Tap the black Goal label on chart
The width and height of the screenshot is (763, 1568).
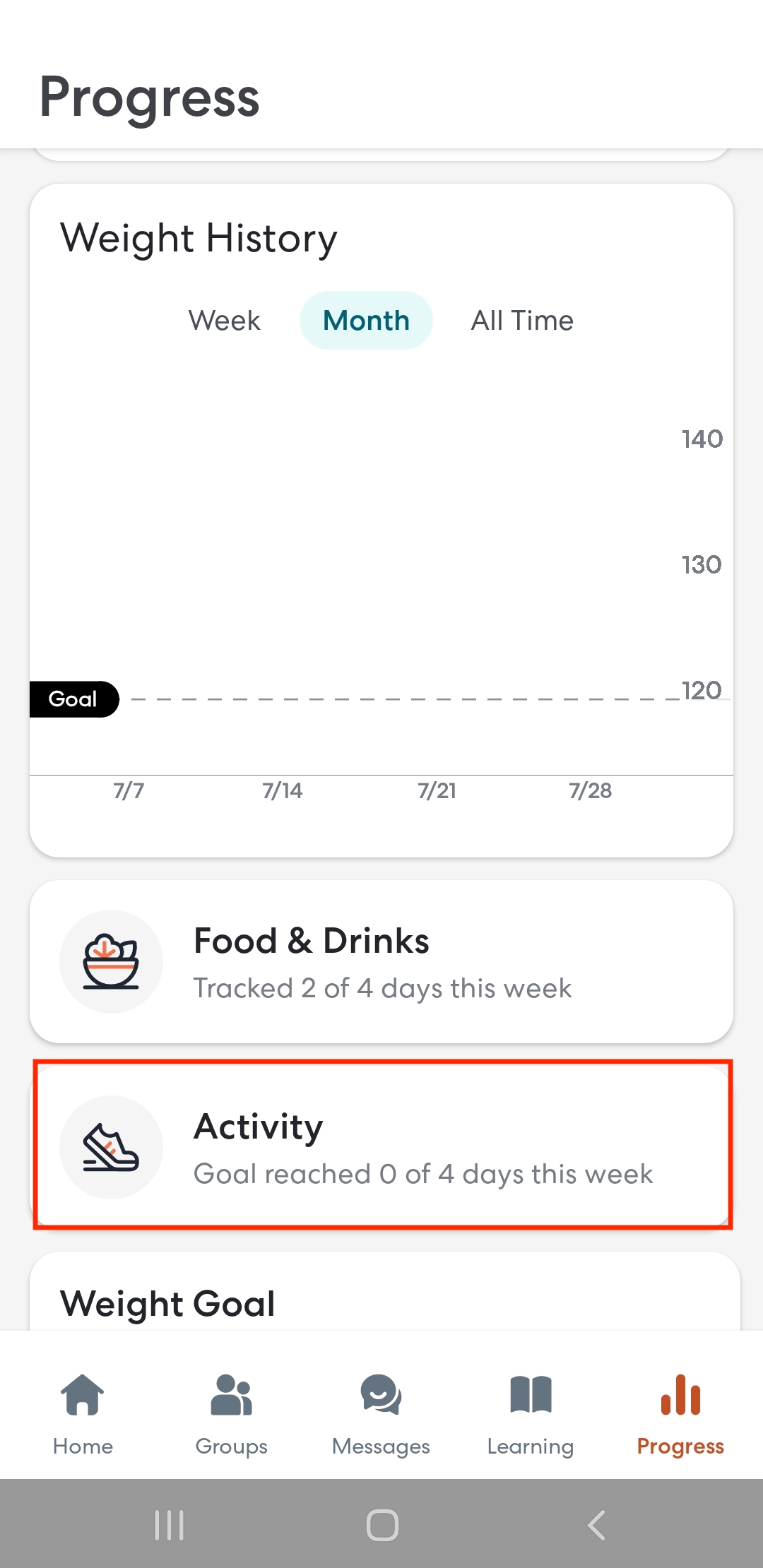(x=73, y=699)
